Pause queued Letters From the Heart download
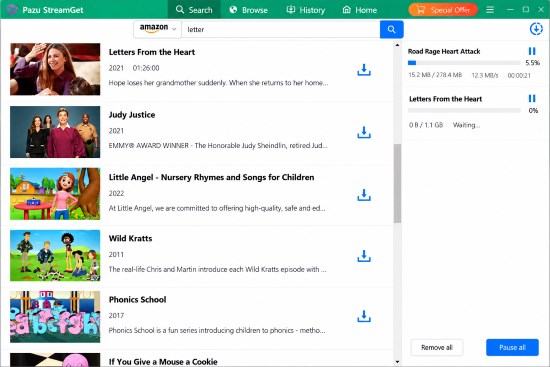The height and width of the screenshot is (367, 550). (x=532, y=99)
